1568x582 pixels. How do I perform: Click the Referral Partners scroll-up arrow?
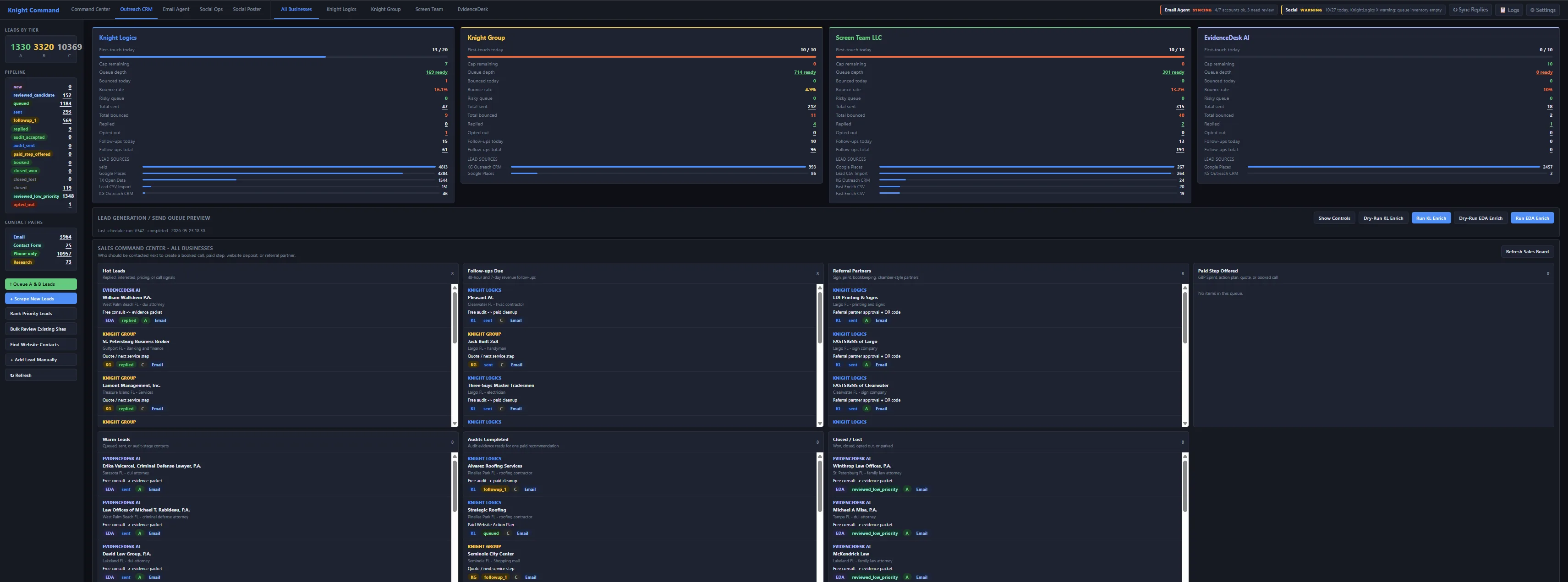[x=1184, y=287]
